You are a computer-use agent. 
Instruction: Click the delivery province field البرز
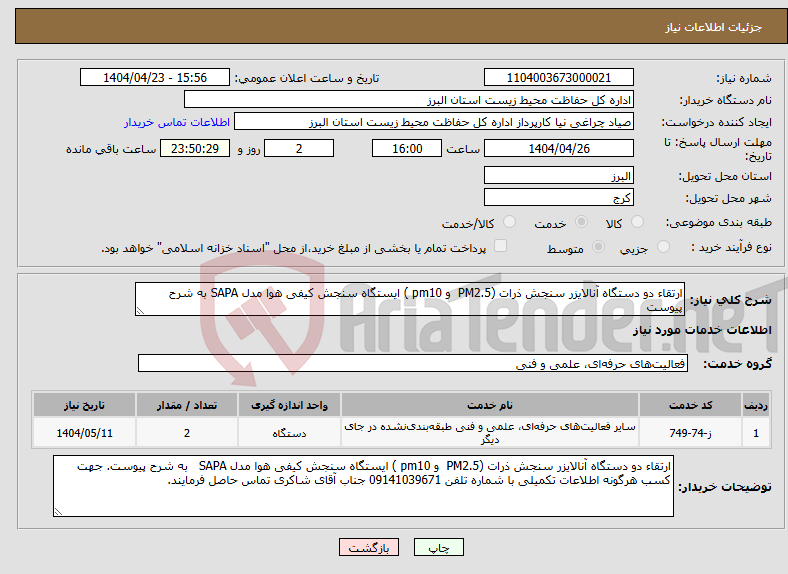[x=558, y=175]
